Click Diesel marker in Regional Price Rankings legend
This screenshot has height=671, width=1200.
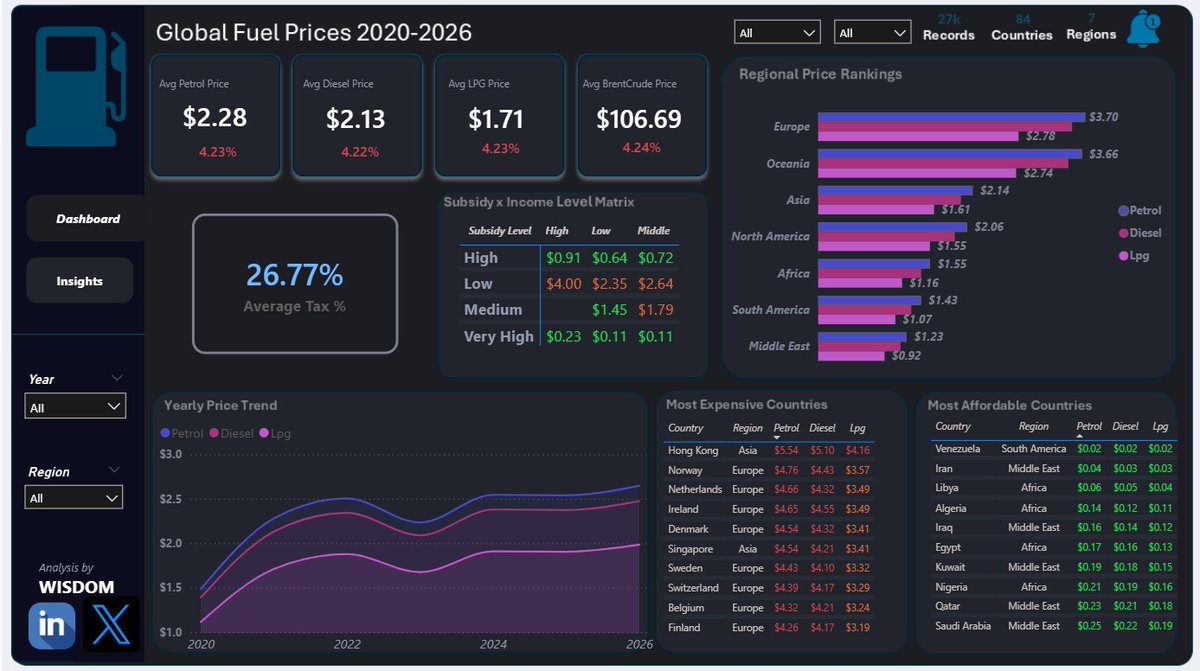coord(1124,233)
